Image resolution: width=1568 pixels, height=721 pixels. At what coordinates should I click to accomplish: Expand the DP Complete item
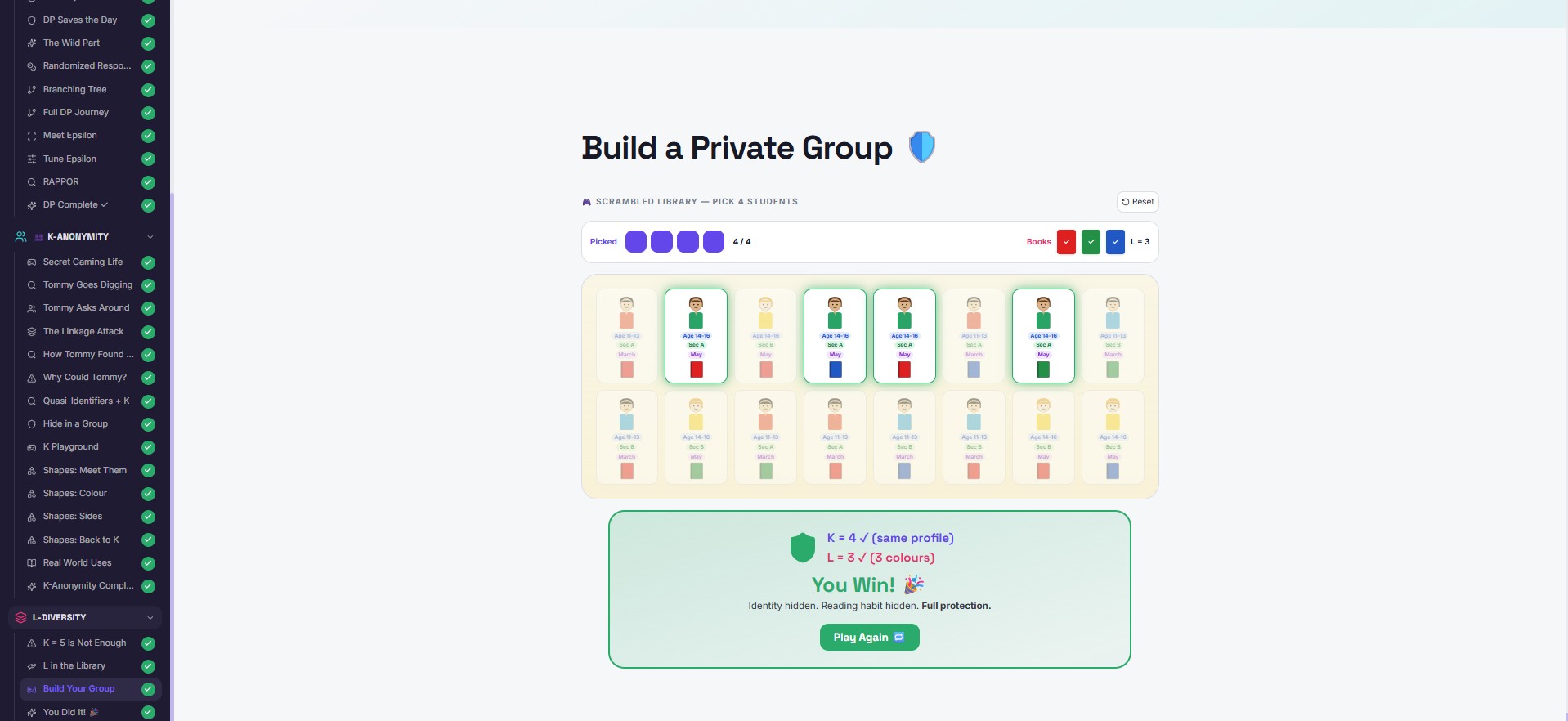click(x=105, y=205)
